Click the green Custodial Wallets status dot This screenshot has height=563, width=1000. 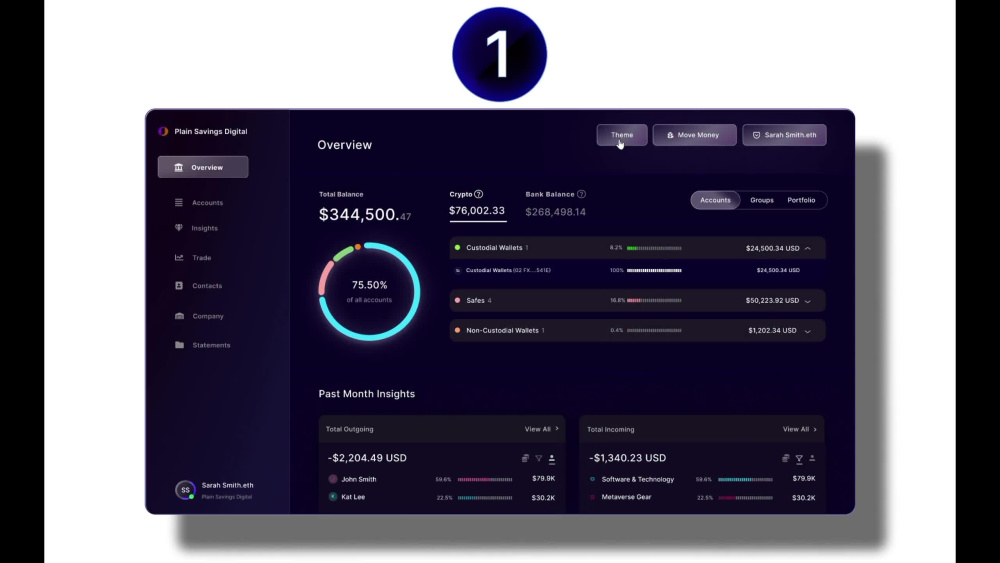[x=457, y=247]
